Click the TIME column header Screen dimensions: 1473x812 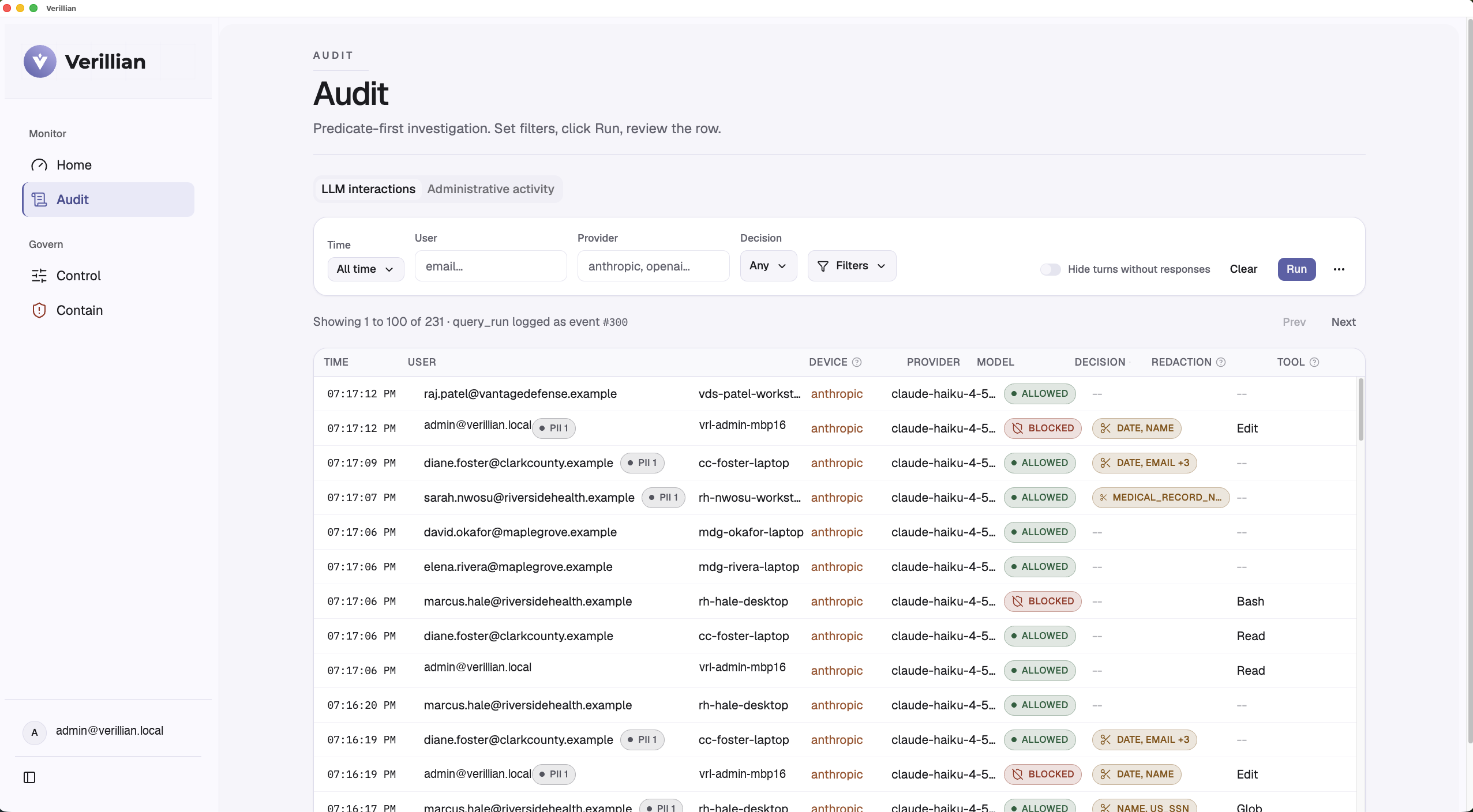coord(336,362)
